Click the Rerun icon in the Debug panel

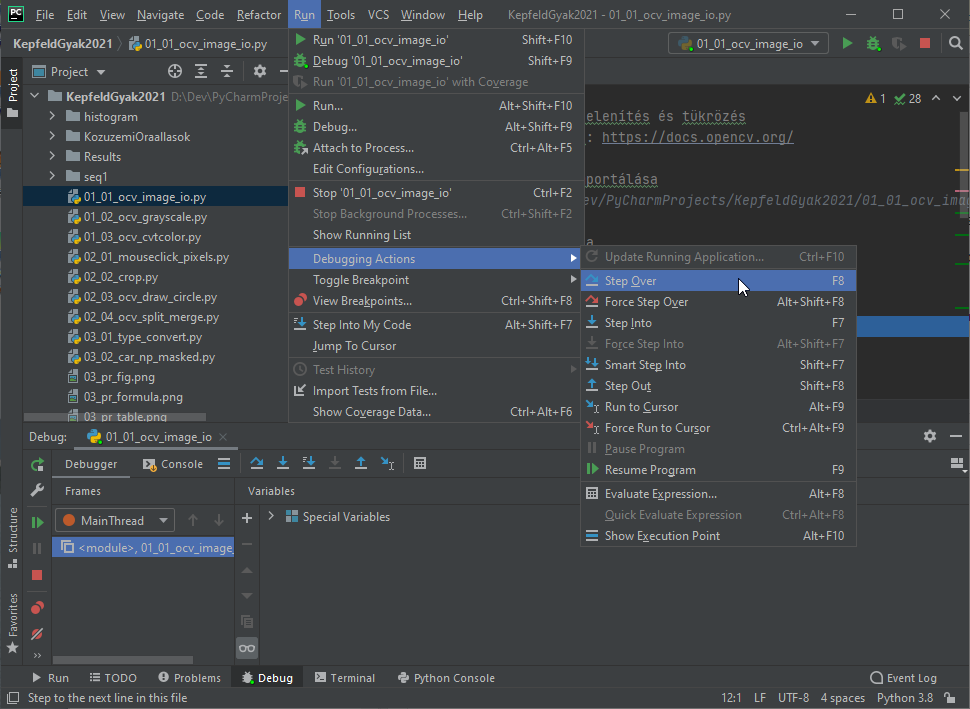pyautogui.click(x=37, y=464)
